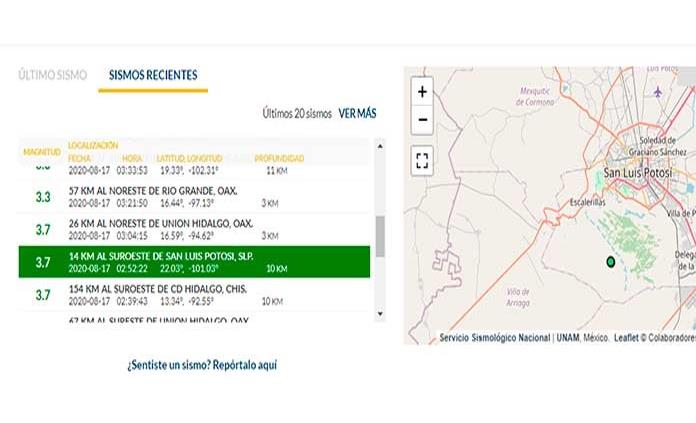Choose the CD Hidalgo, CHIS. earthquake entry

195,295
